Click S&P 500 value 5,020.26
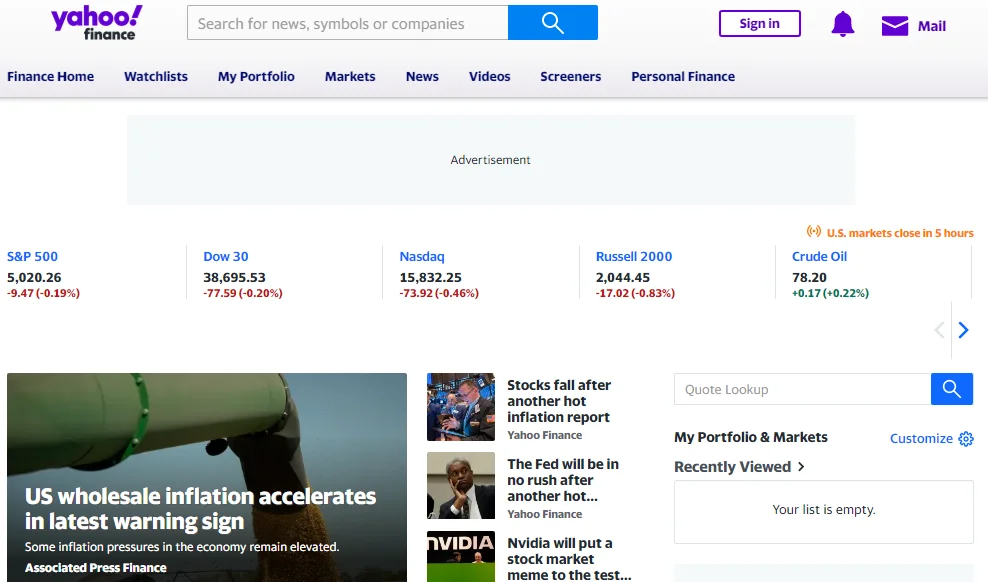Image resolution: width=988 pixels, height=582 pixels. [34, 277]
